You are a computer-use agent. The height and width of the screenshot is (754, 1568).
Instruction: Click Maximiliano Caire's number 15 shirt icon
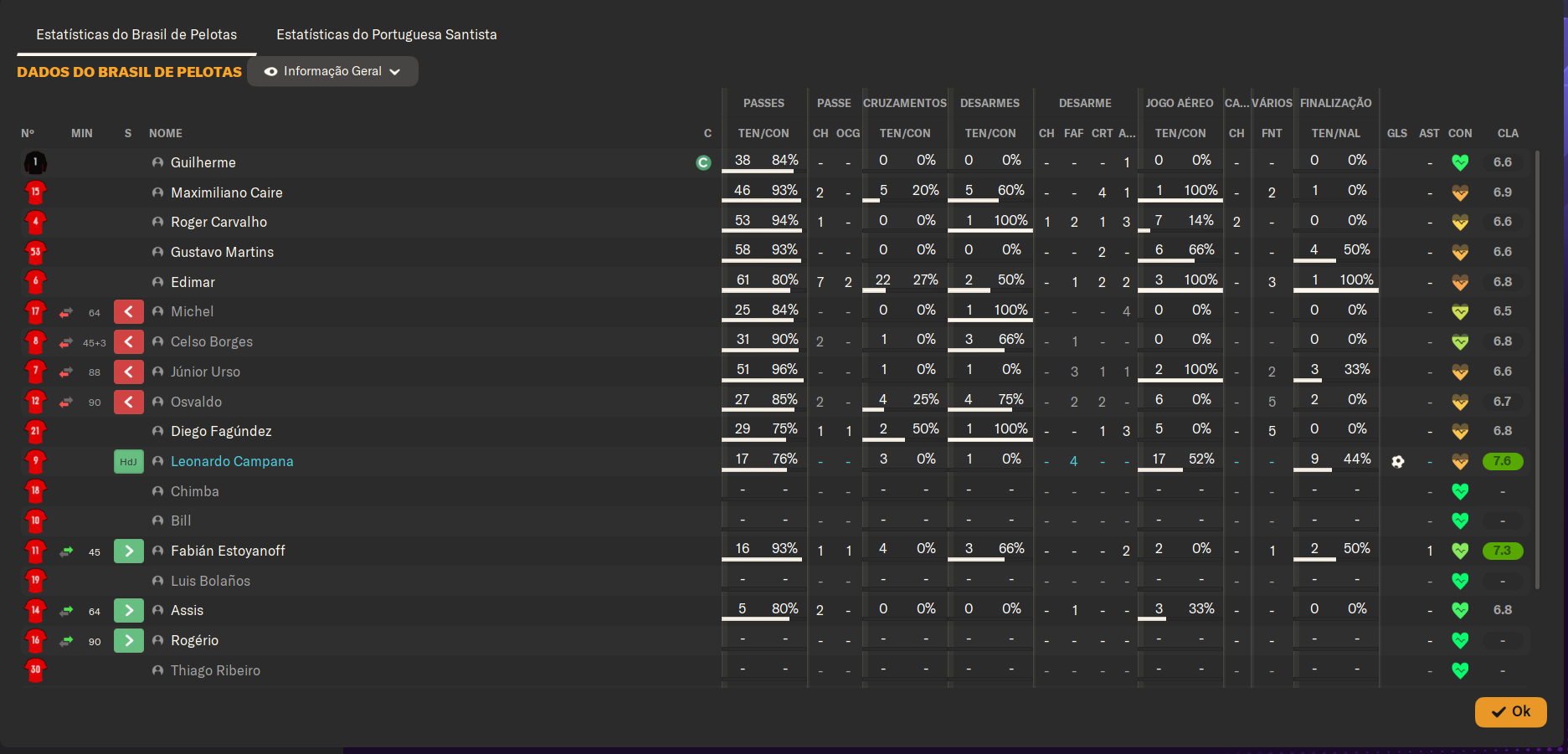tap(35, 192)
